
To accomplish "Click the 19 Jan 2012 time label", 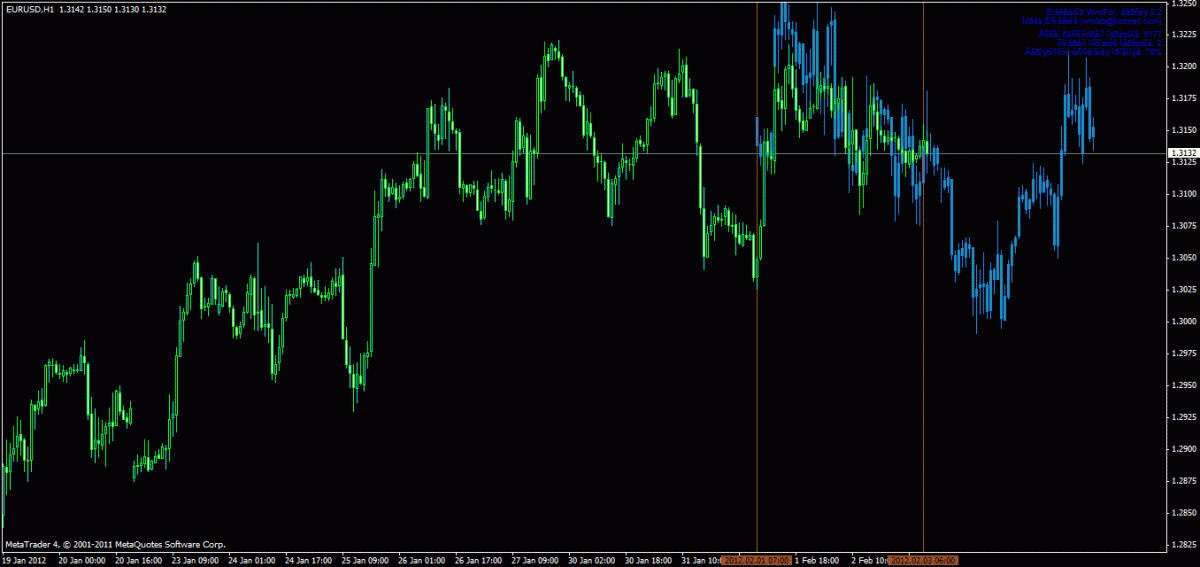I will click(24, 560).
